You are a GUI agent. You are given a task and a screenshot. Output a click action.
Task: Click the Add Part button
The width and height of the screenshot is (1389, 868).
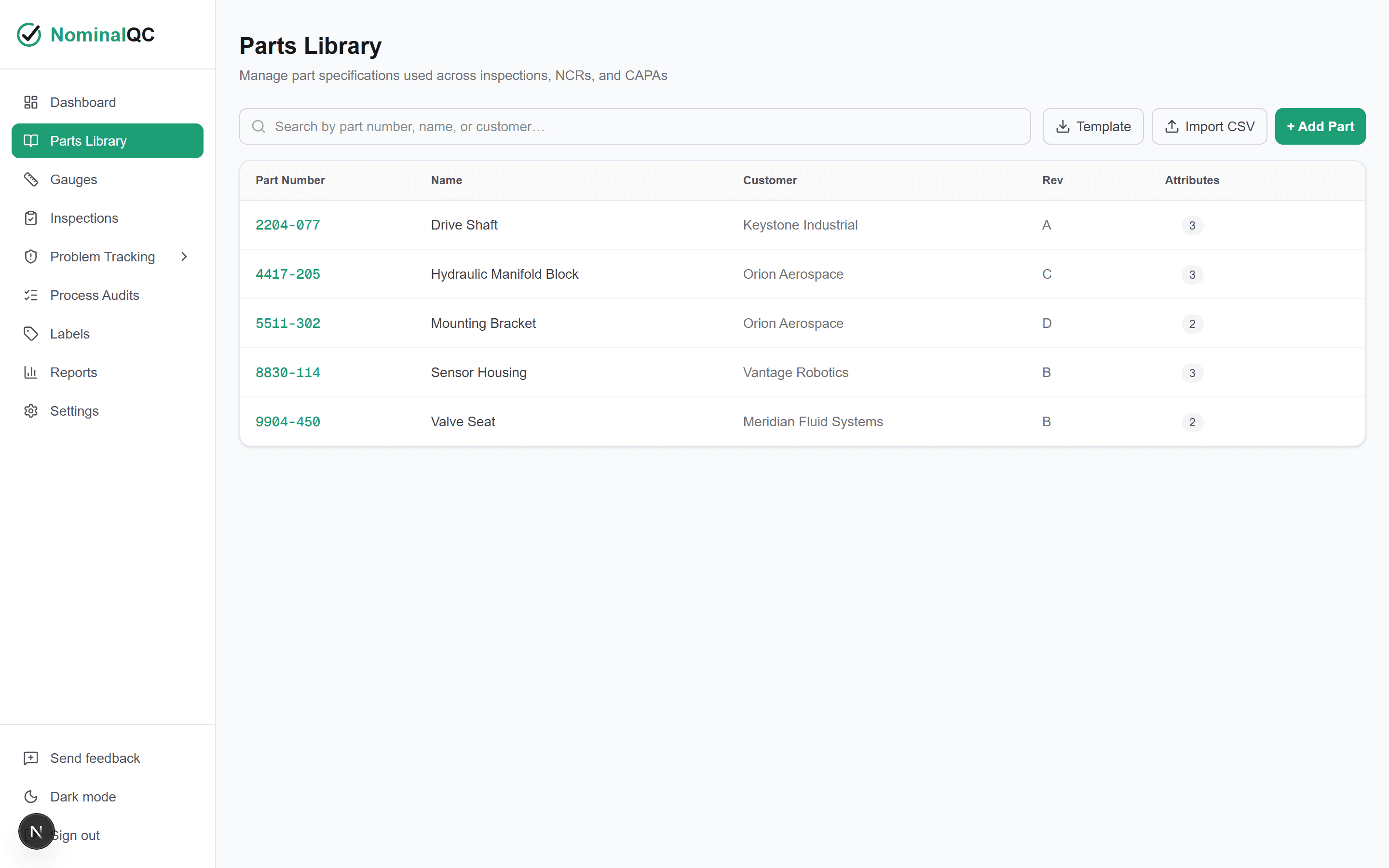[1320, 126]
